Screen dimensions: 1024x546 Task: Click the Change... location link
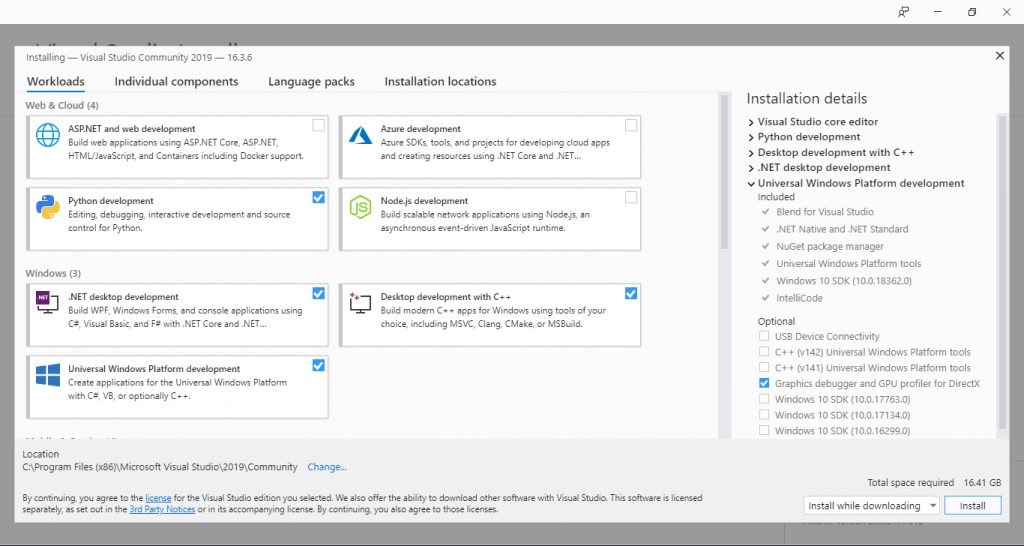pos(327,467)
